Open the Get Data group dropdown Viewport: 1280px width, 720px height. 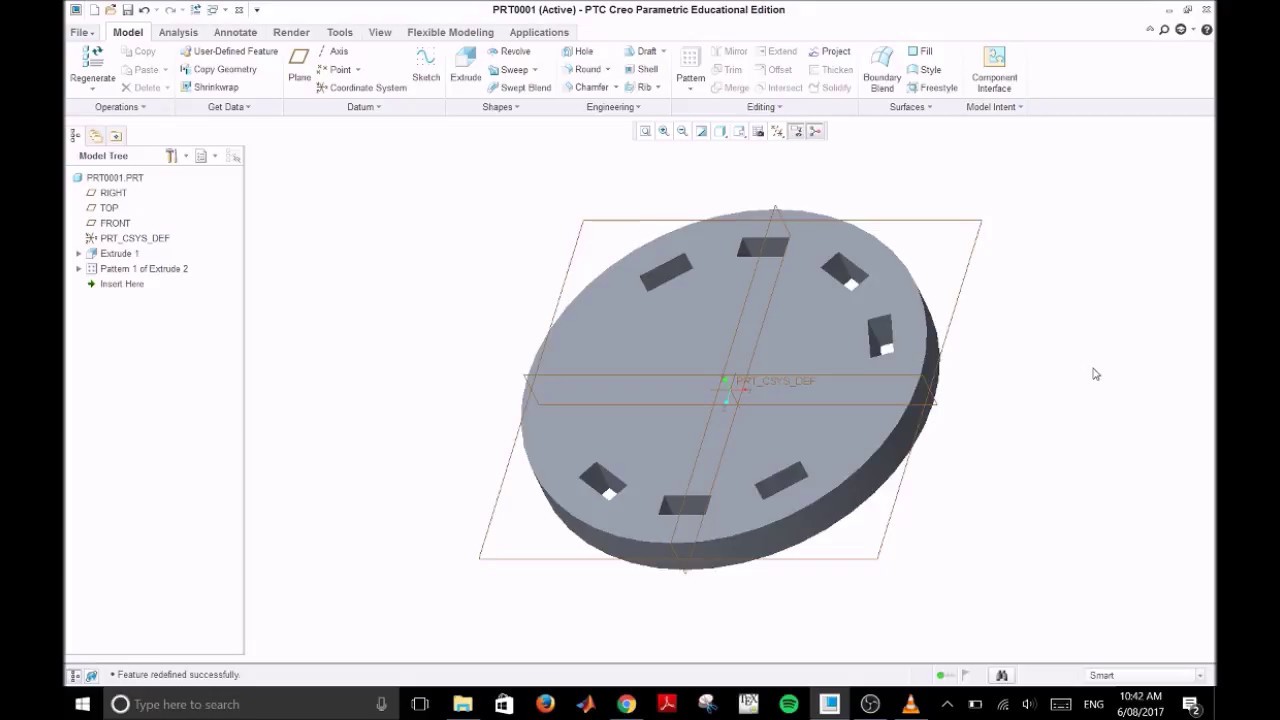tap(229, 107)
